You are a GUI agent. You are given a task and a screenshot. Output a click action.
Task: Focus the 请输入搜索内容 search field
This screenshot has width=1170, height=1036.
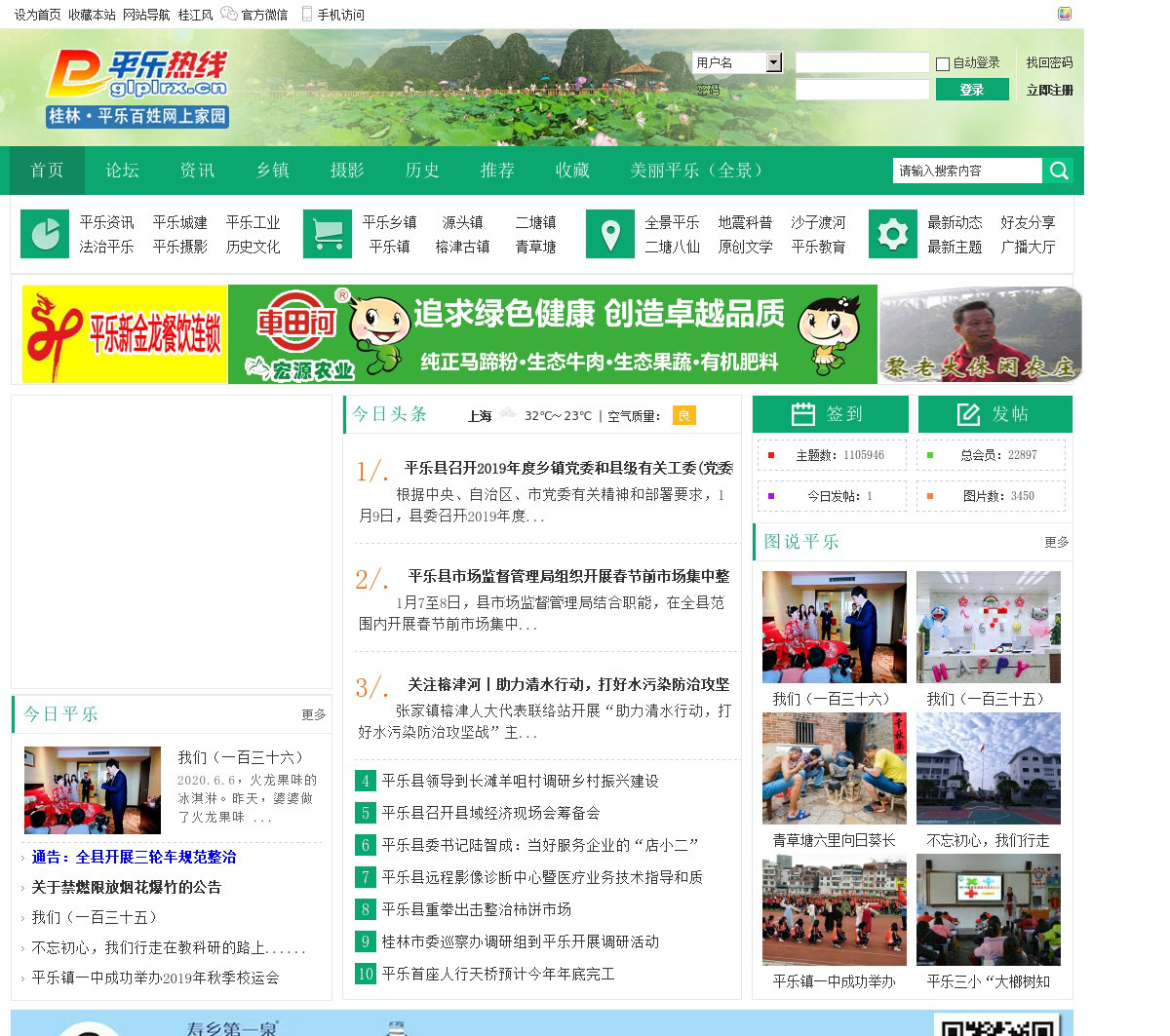[967, 171]
